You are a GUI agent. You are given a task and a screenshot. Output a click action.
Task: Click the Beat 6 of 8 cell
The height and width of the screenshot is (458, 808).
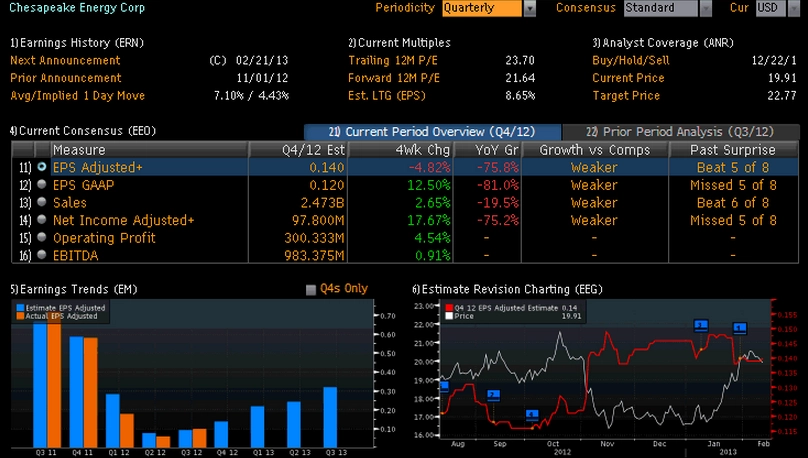click(733, 202)
